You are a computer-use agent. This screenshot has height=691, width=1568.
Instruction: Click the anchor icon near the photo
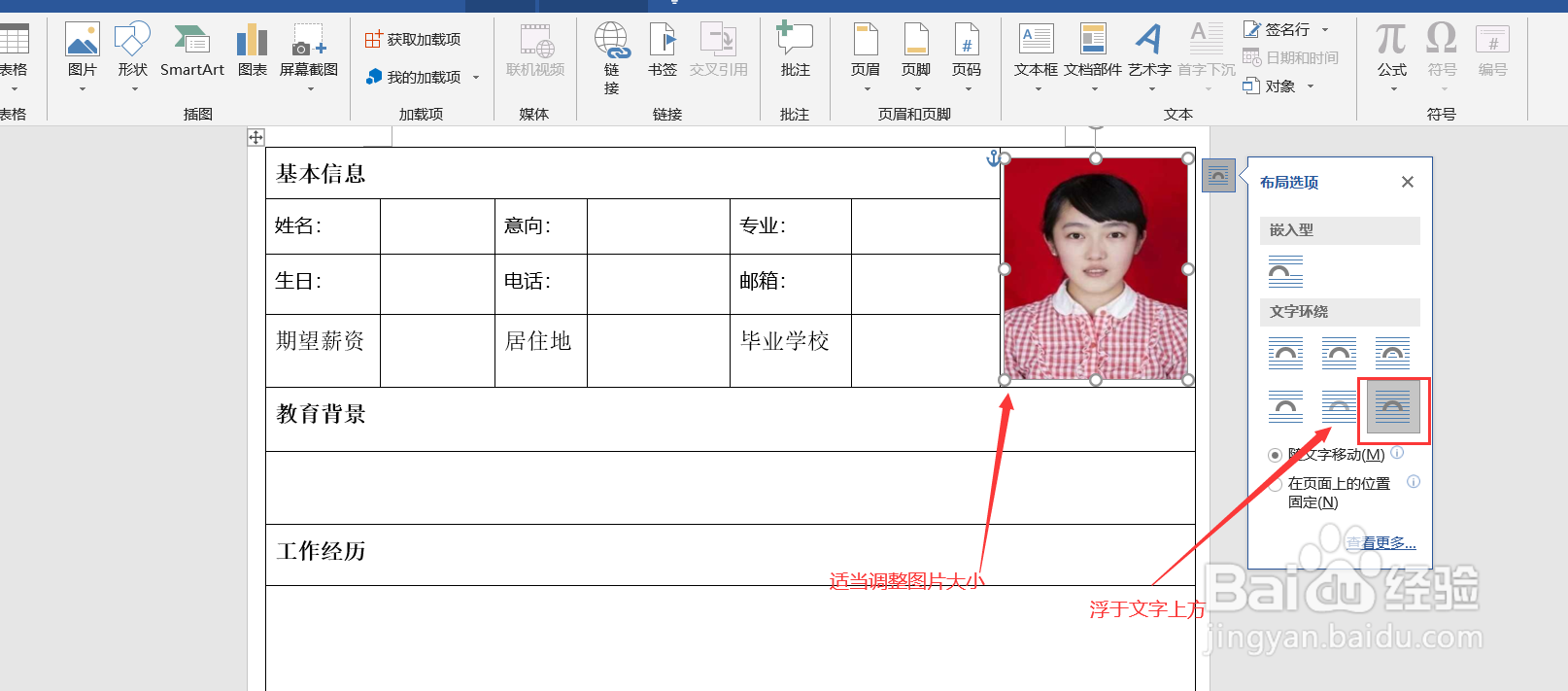pyautogui.click(x=993, y=158)
